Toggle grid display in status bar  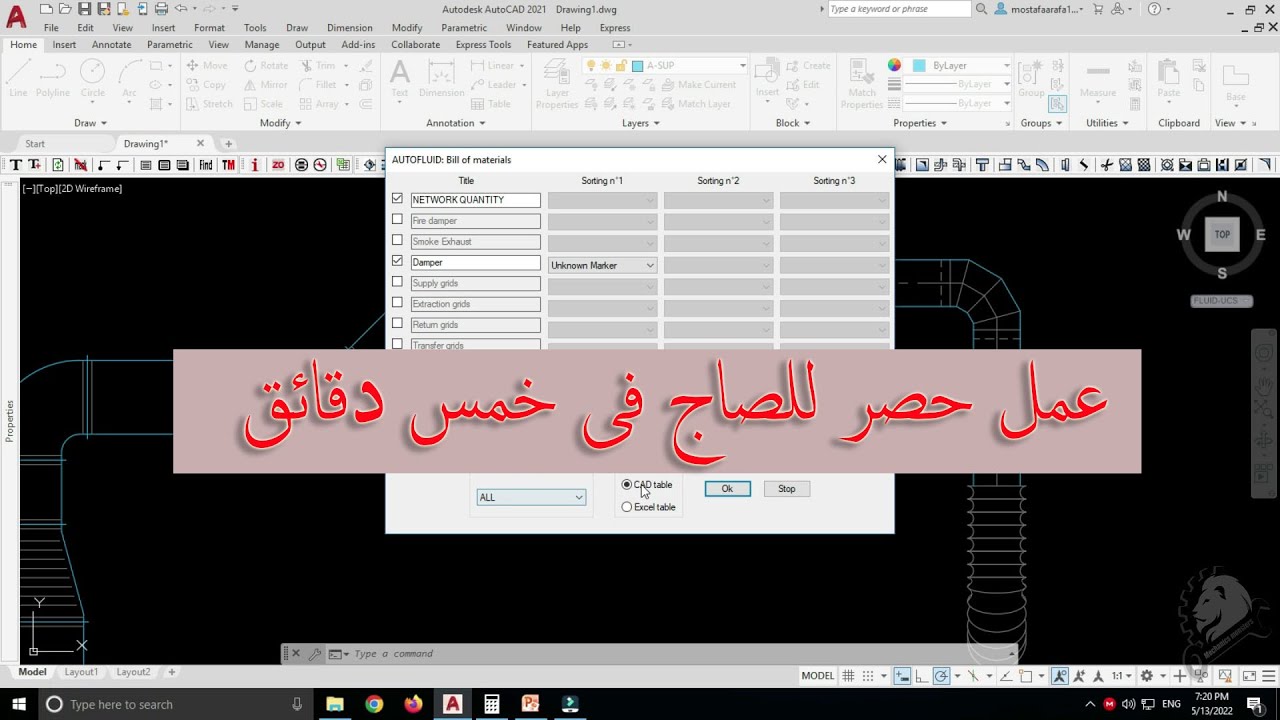(x=847, y=676)
